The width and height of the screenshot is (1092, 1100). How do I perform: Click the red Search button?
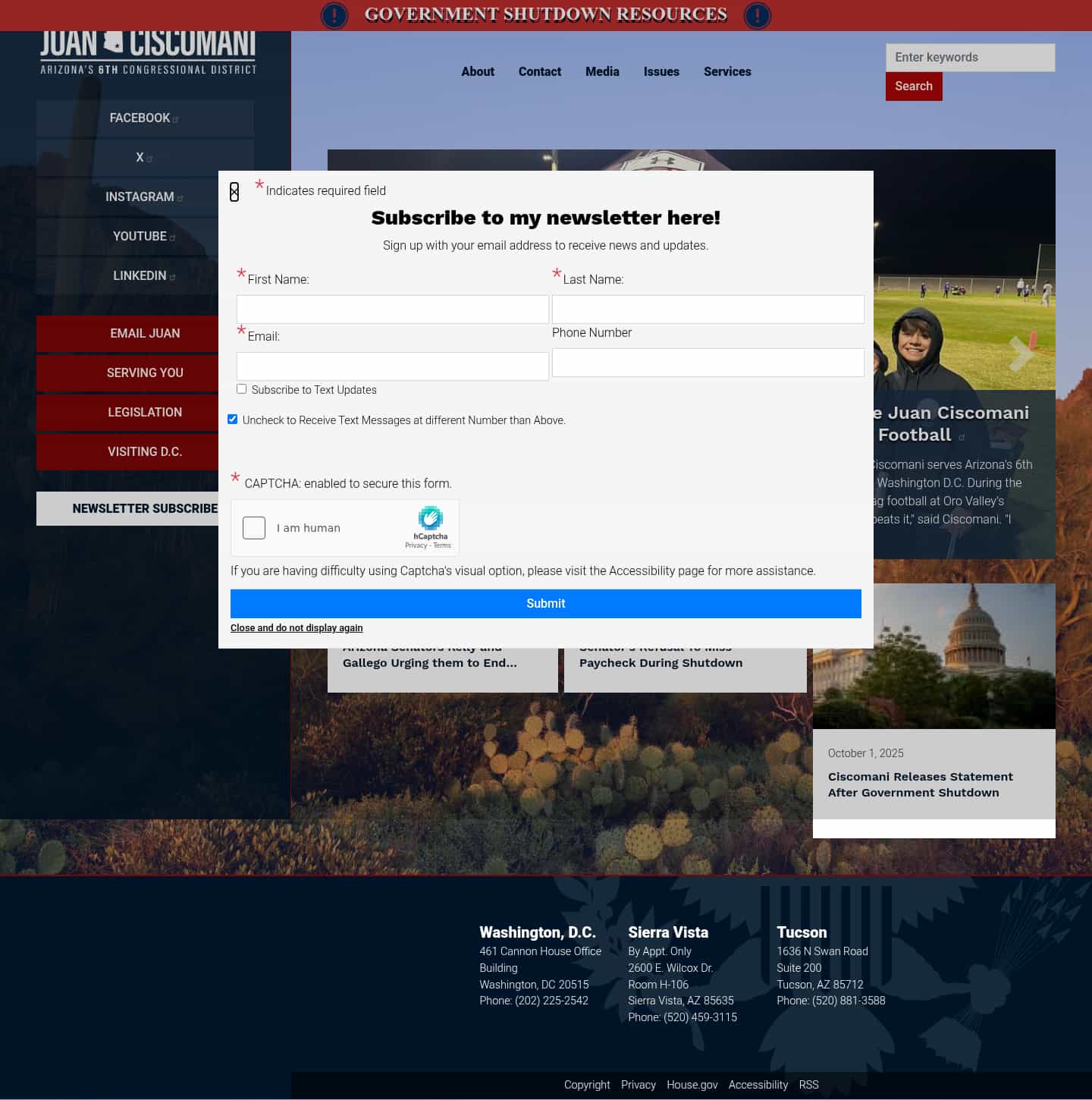914,86
